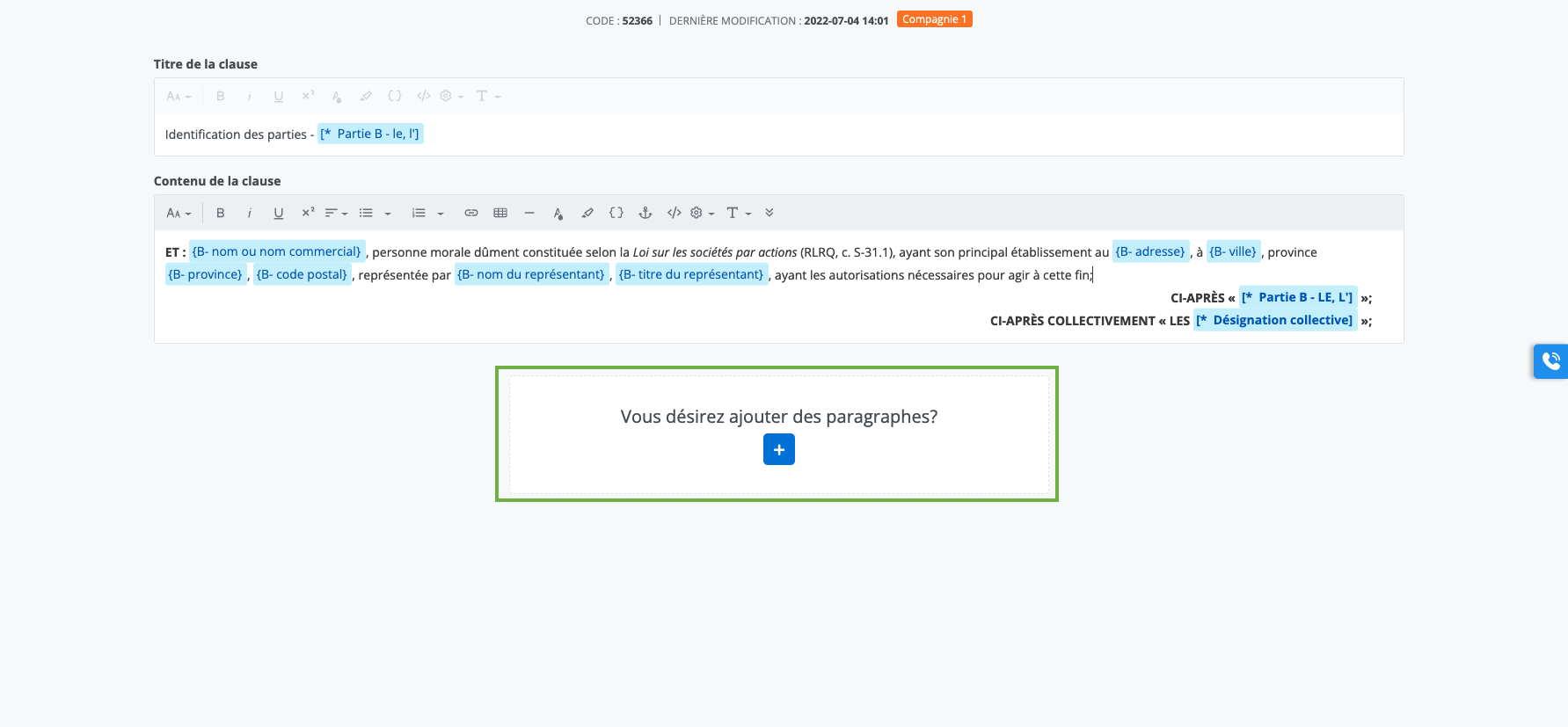Open text color picker in content toolbar
This screenshot has height=727, width=1568.
(x=558, y=213)
